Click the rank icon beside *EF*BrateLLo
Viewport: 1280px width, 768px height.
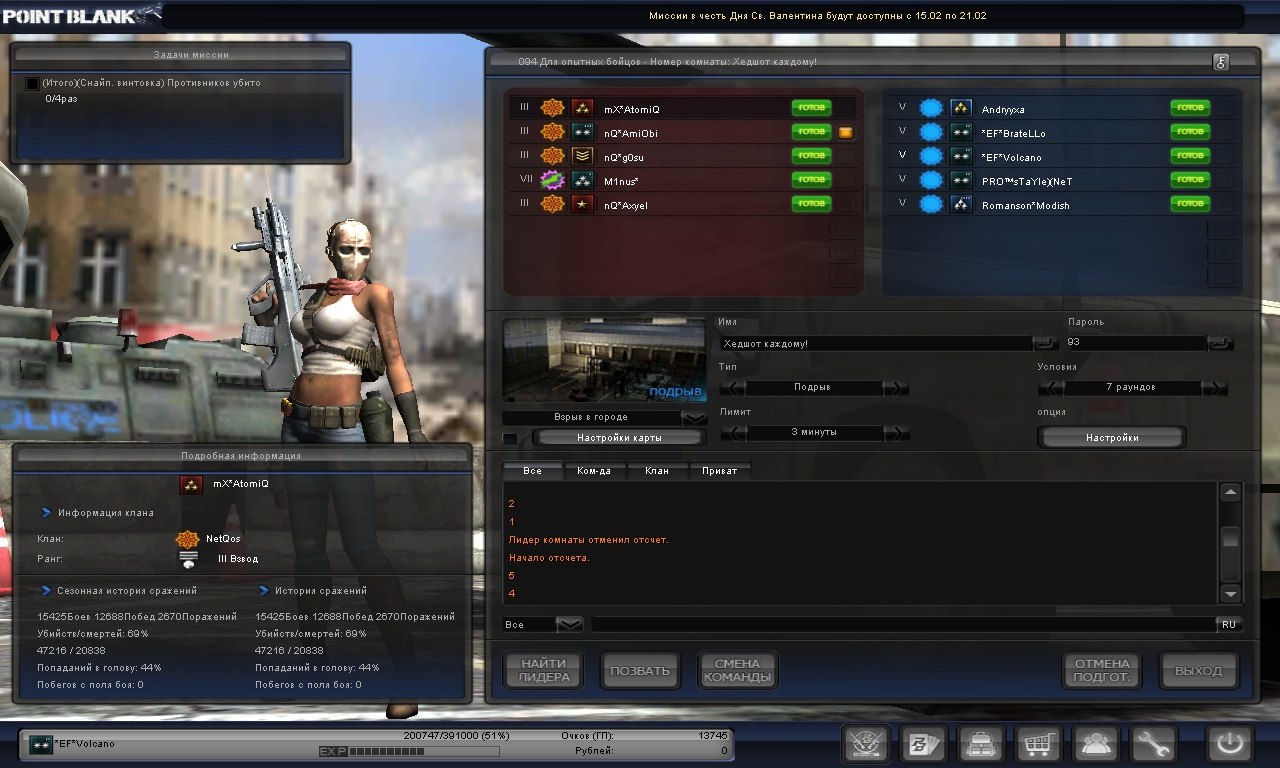tap(961, 132)
